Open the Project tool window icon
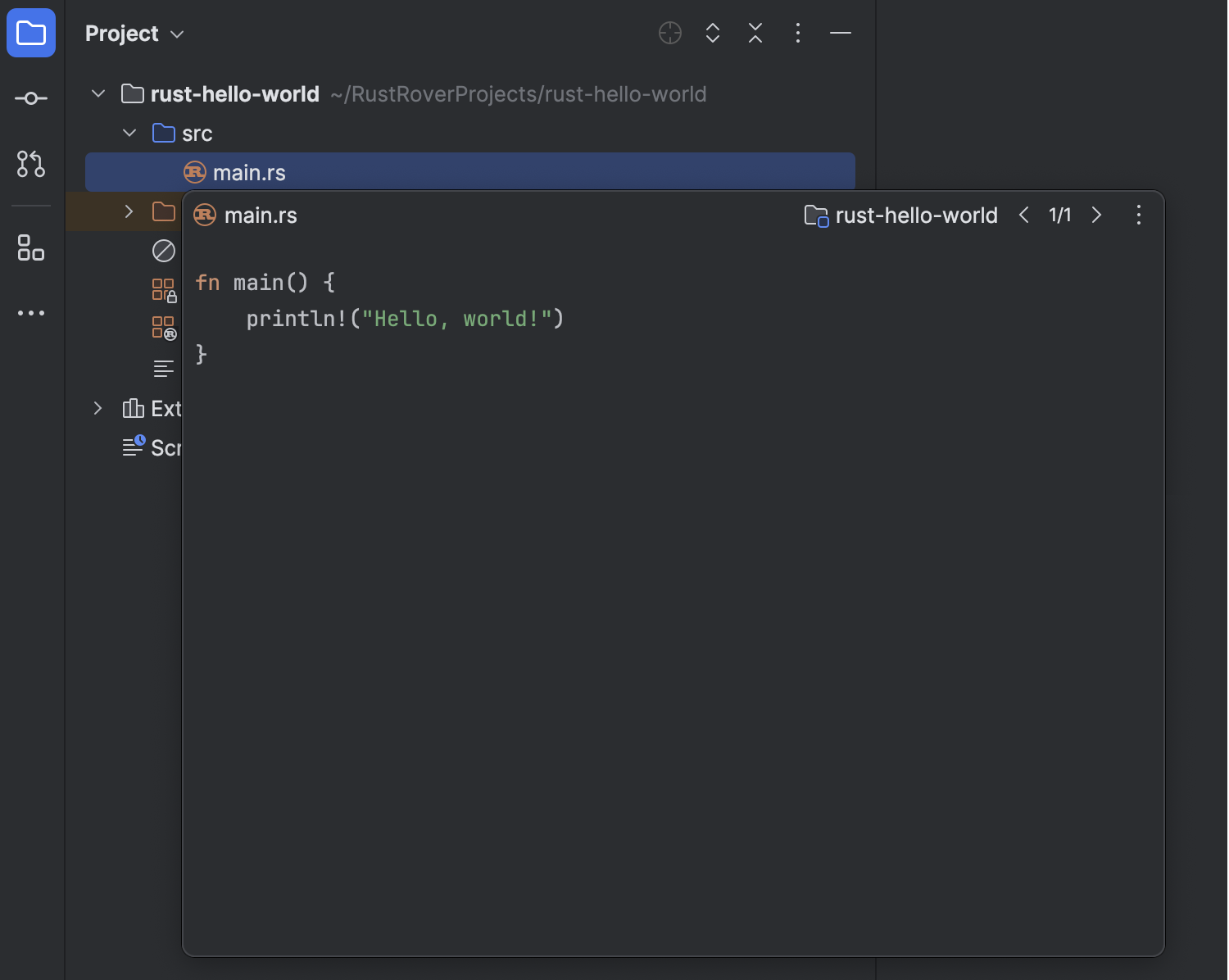The height and width of the screenshot is (980, 1229). pos(30,33)
